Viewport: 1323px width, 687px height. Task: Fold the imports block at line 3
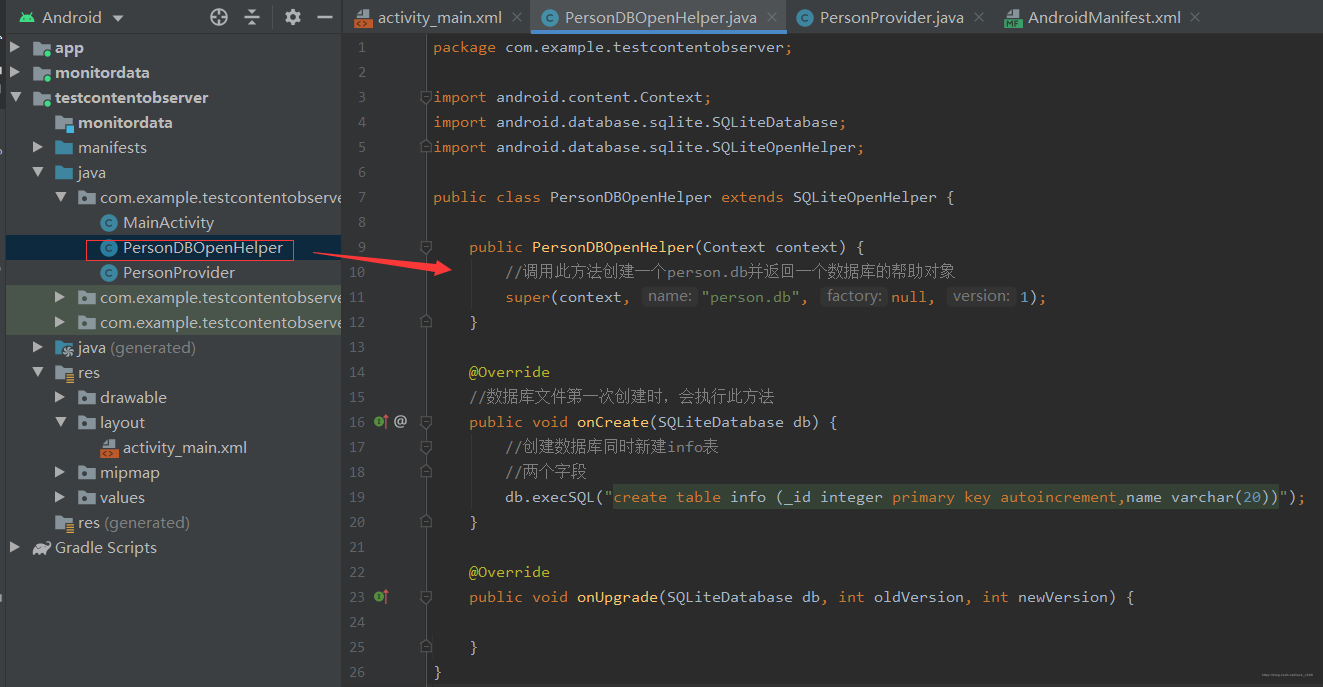click(426, 97)
